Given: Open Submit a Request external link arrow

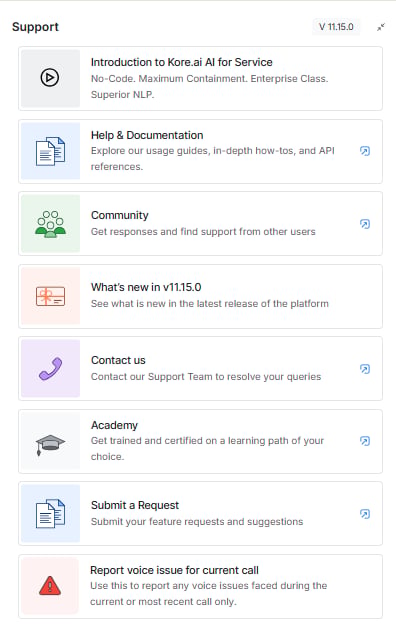Looking at the screenshot, I should click(365, 514).
